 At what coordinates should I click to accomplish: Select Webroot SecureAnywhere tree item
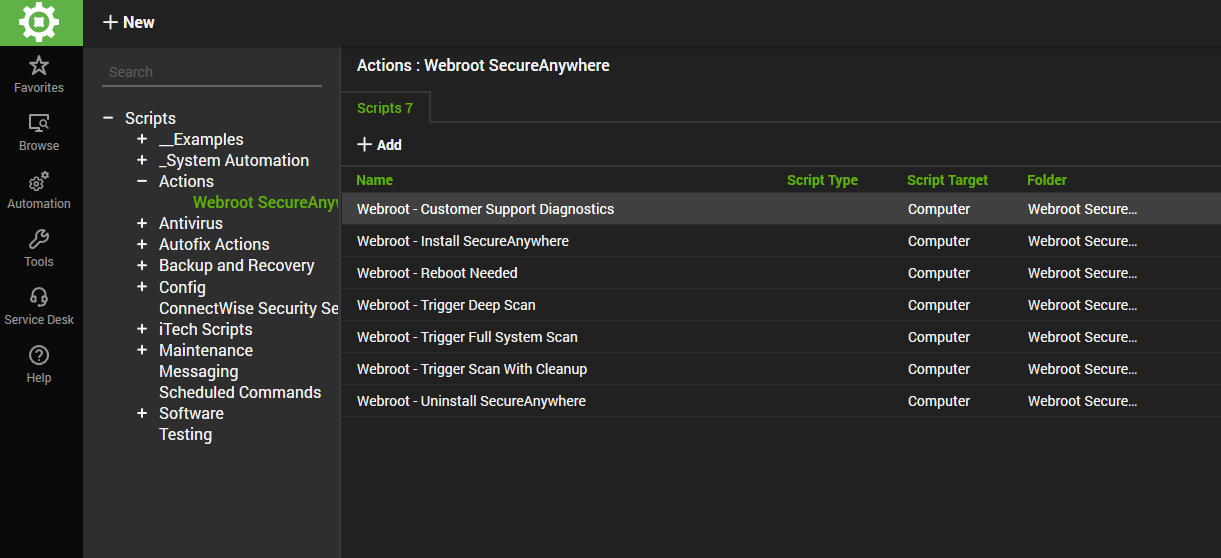click(x=265, y=202)
